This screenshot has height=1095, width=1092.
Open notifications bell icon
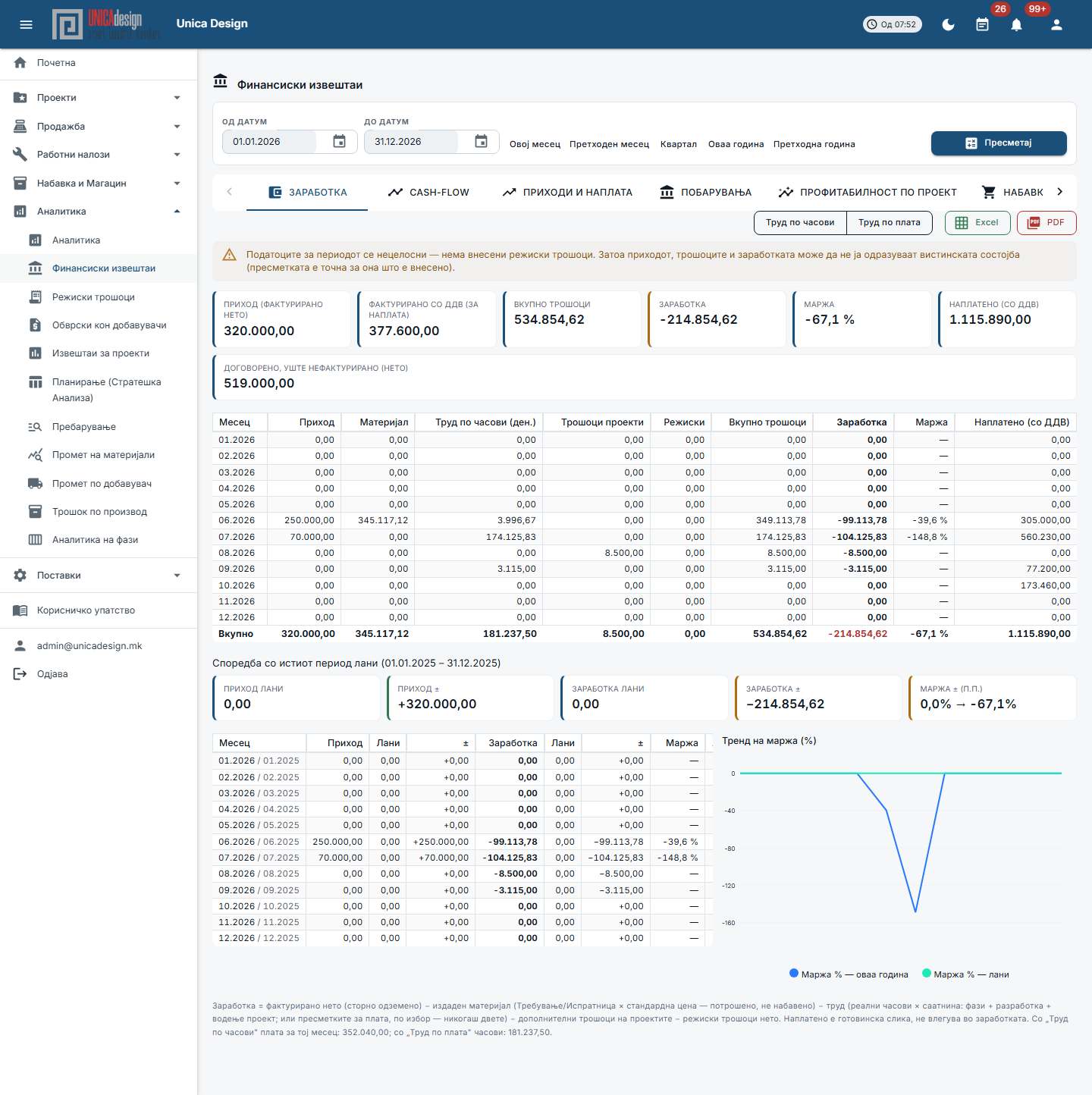tap(1016, 24)
